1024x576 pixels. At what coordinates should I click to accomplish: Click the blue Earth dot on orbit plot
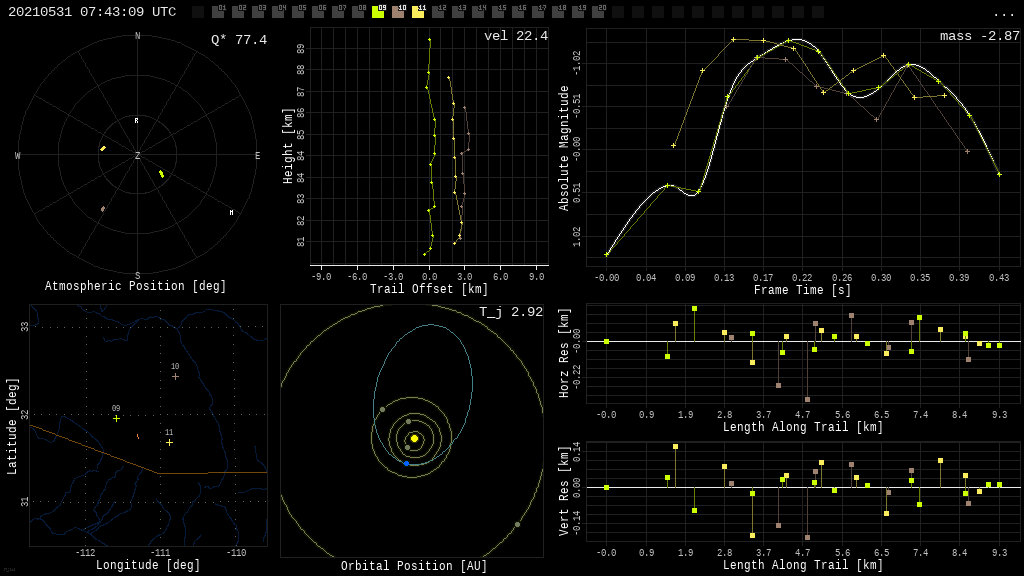[x=406, y=463]
